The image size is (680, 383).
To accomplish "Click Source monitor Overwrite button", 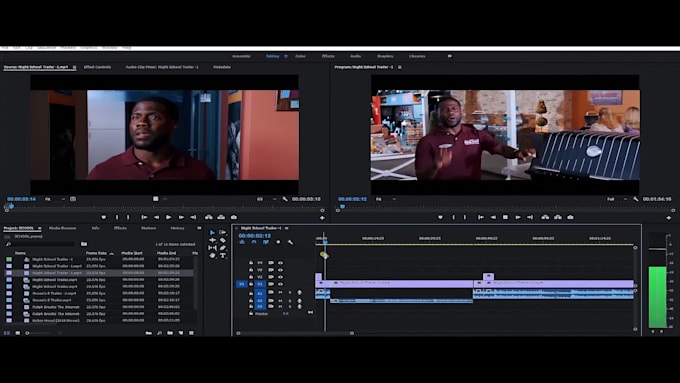I will tap(221, 217).
